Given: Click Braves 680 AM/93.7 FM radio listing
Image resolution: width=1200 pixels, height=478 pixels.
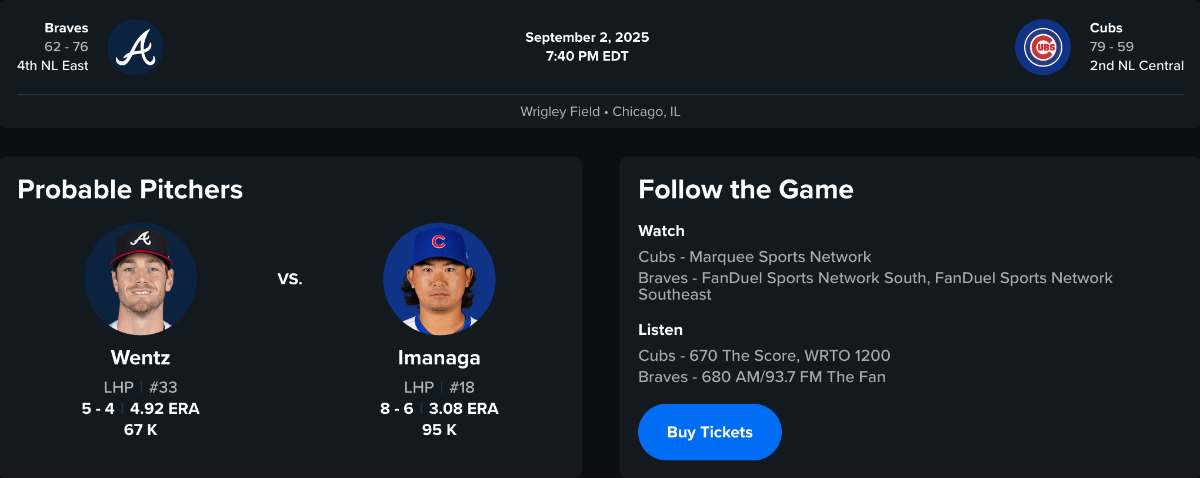Looking at the screenshot, I should click(x=762, y=377).
